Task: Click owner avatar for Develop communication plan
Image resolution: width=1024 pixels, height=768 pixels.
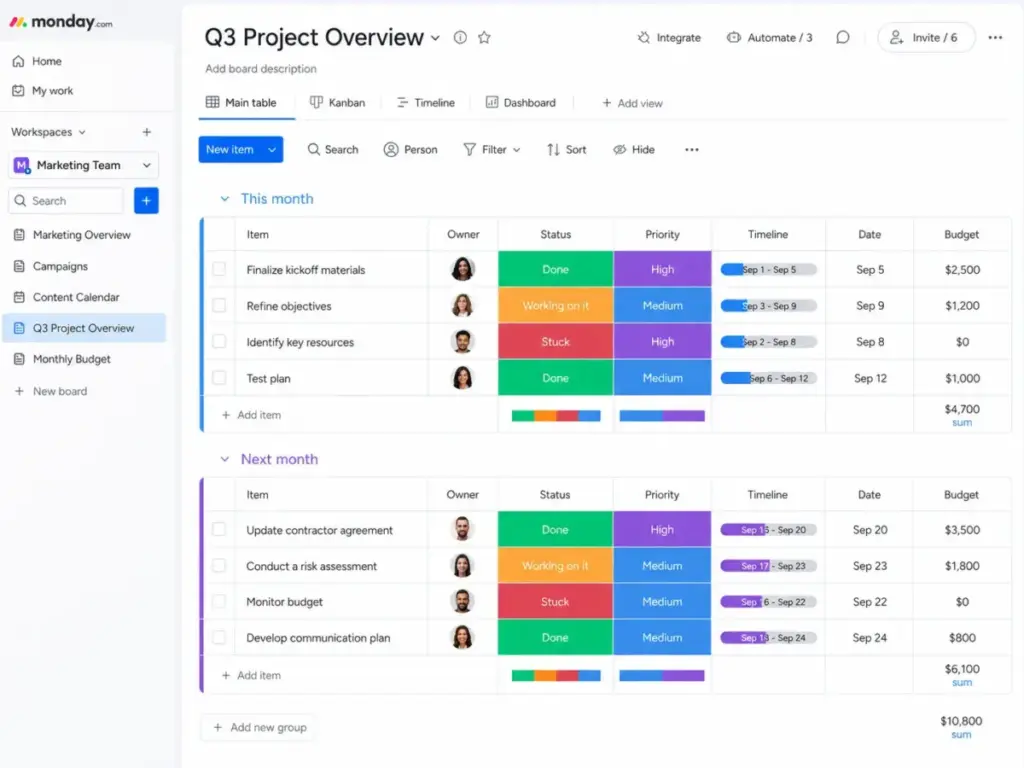Action: [x=462, y=637]
